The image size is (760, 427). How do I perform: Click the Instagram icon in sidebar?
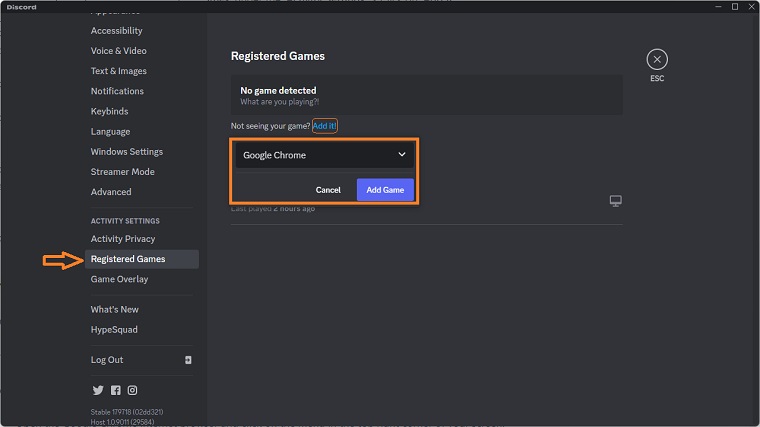click(132, 390)
